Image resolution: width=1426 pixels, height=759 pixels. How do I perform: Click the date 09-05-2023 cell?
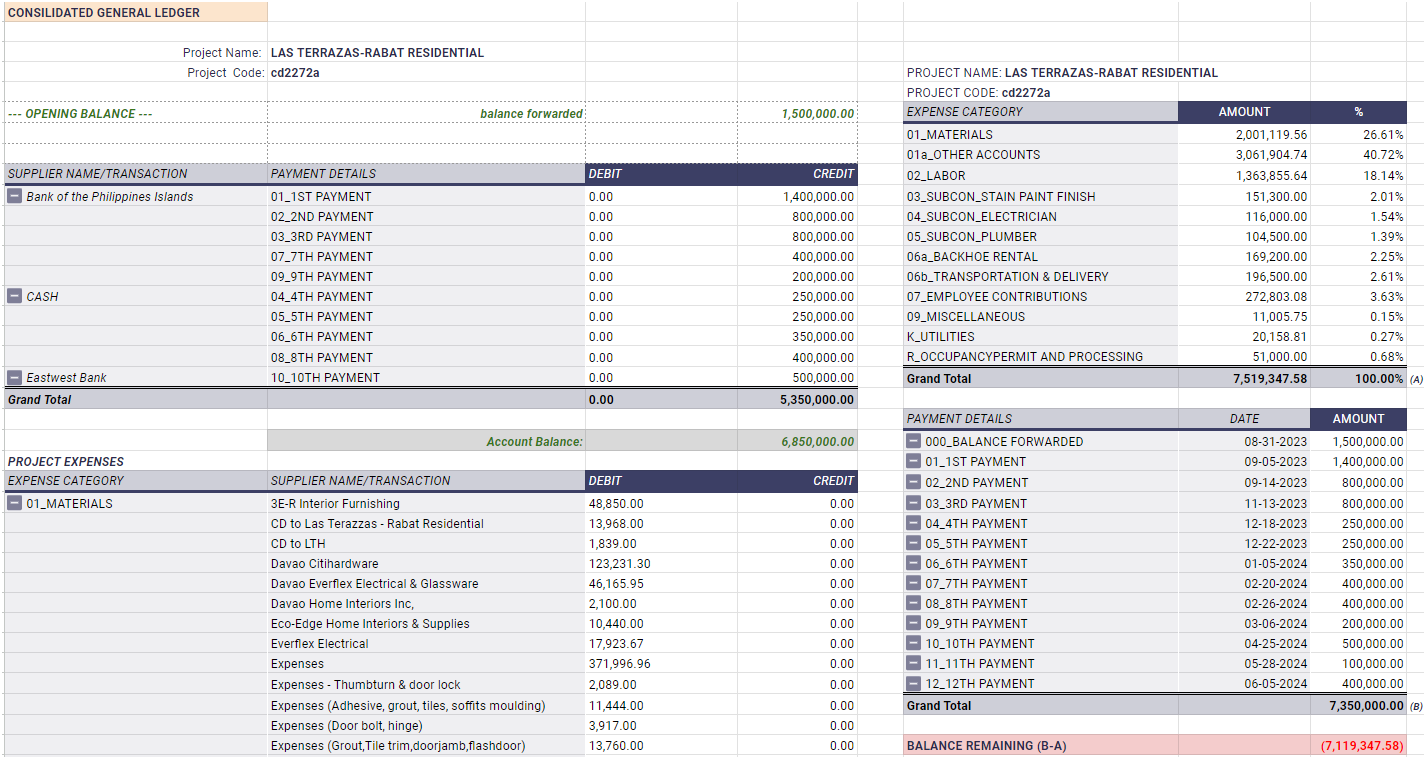tap(1244, 462)
